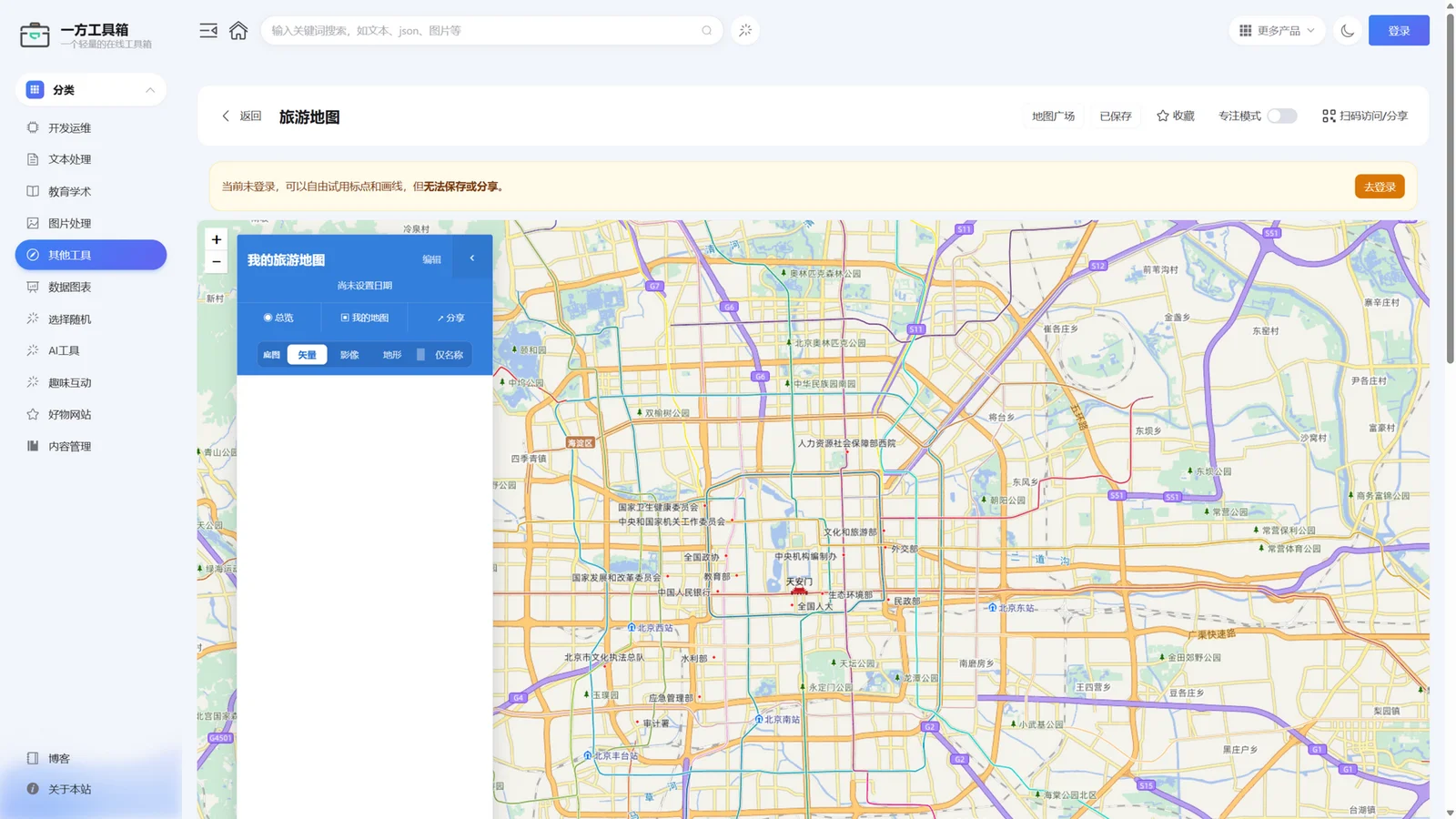
Task: Zoom in on the map
Action: tap(217, 239)
